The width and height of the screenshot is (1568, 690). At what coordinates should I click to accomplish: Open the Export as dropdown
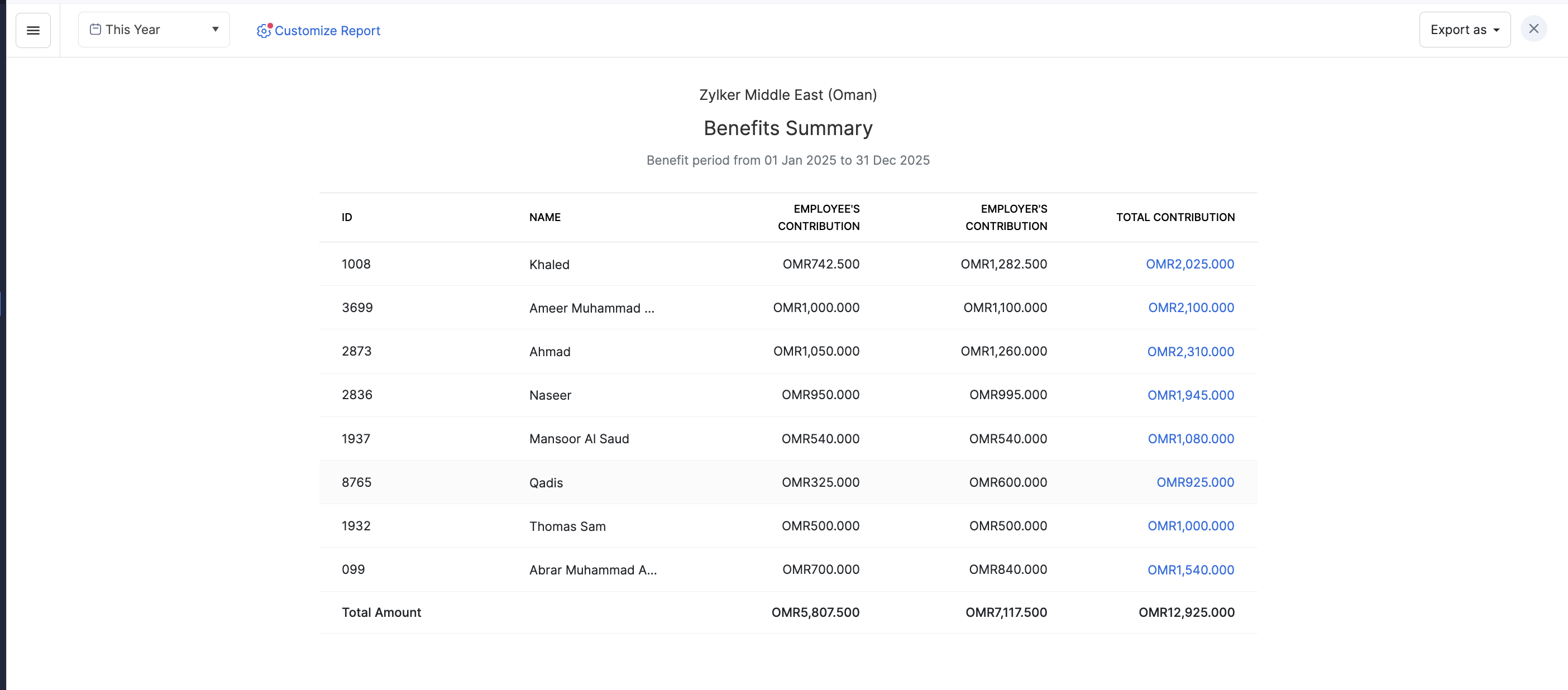(x=1464, y=30)
